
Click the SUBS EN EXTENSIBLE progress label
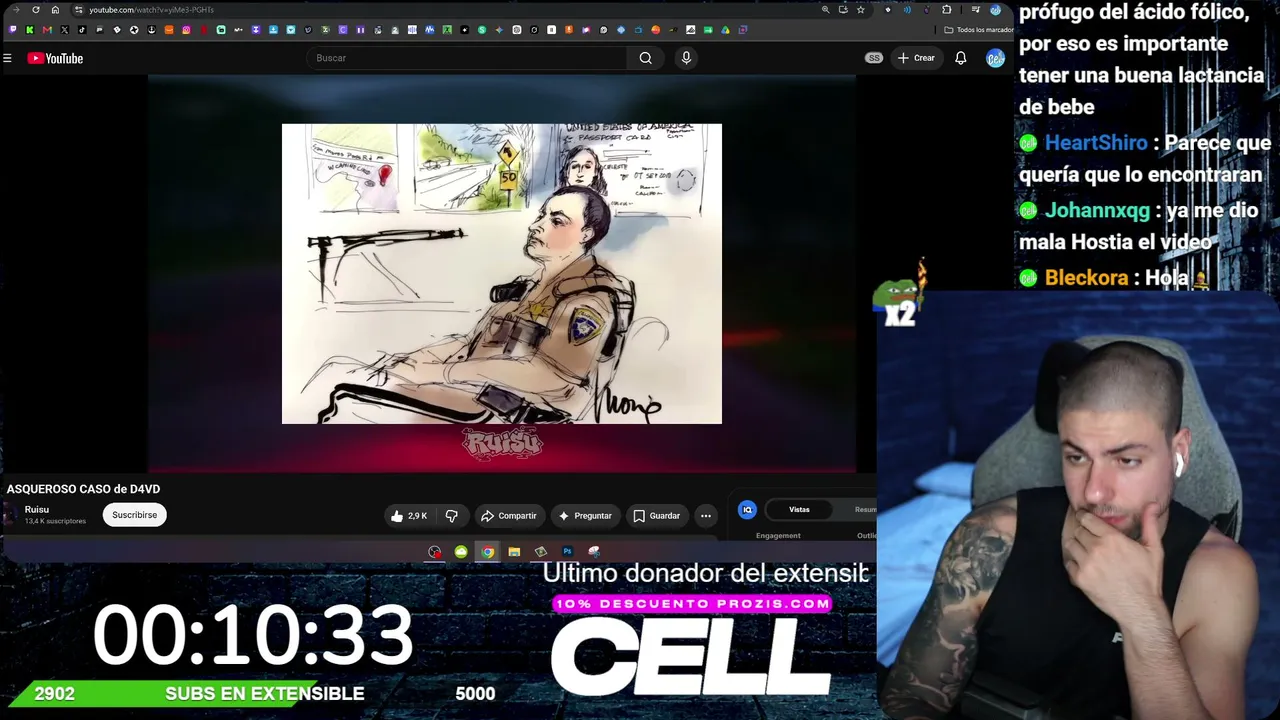point(265,694)
